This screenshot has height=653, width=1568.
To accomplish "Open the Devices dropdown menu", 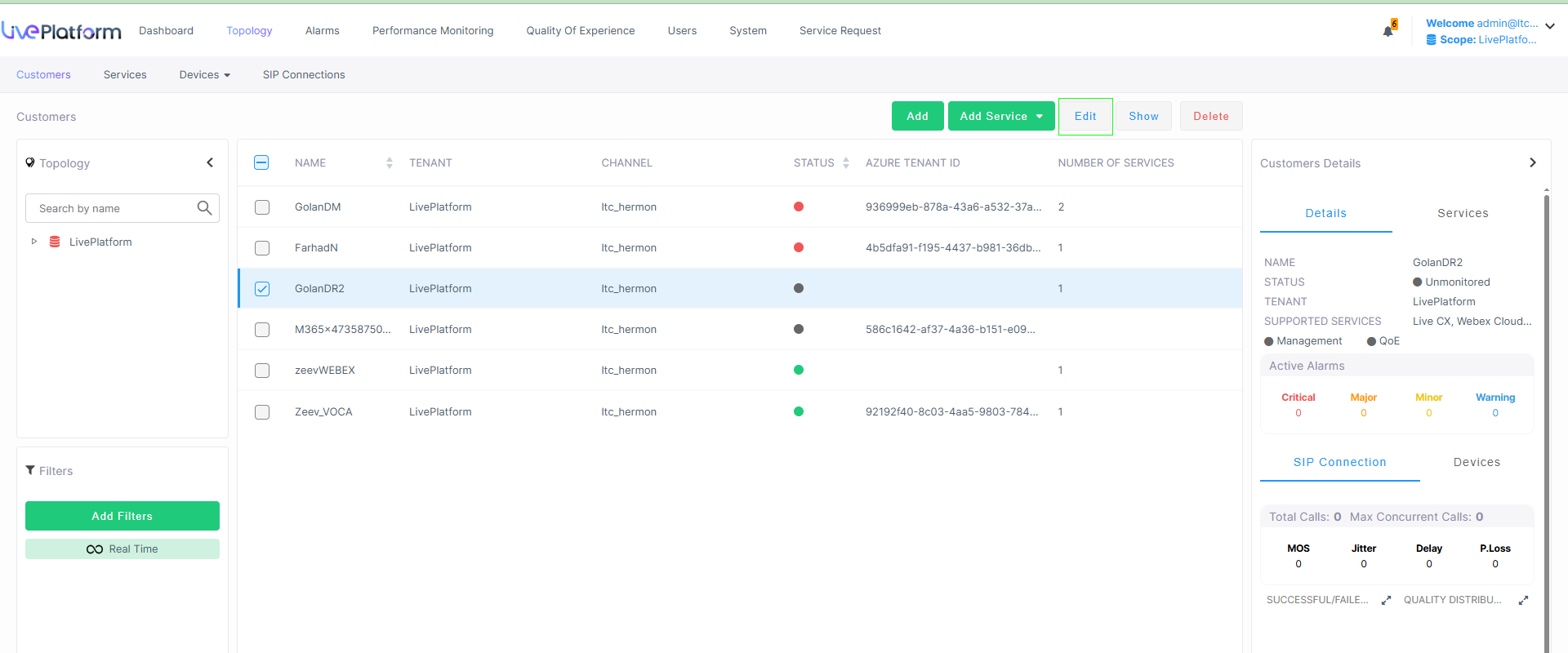I will (x=204, y=75).
